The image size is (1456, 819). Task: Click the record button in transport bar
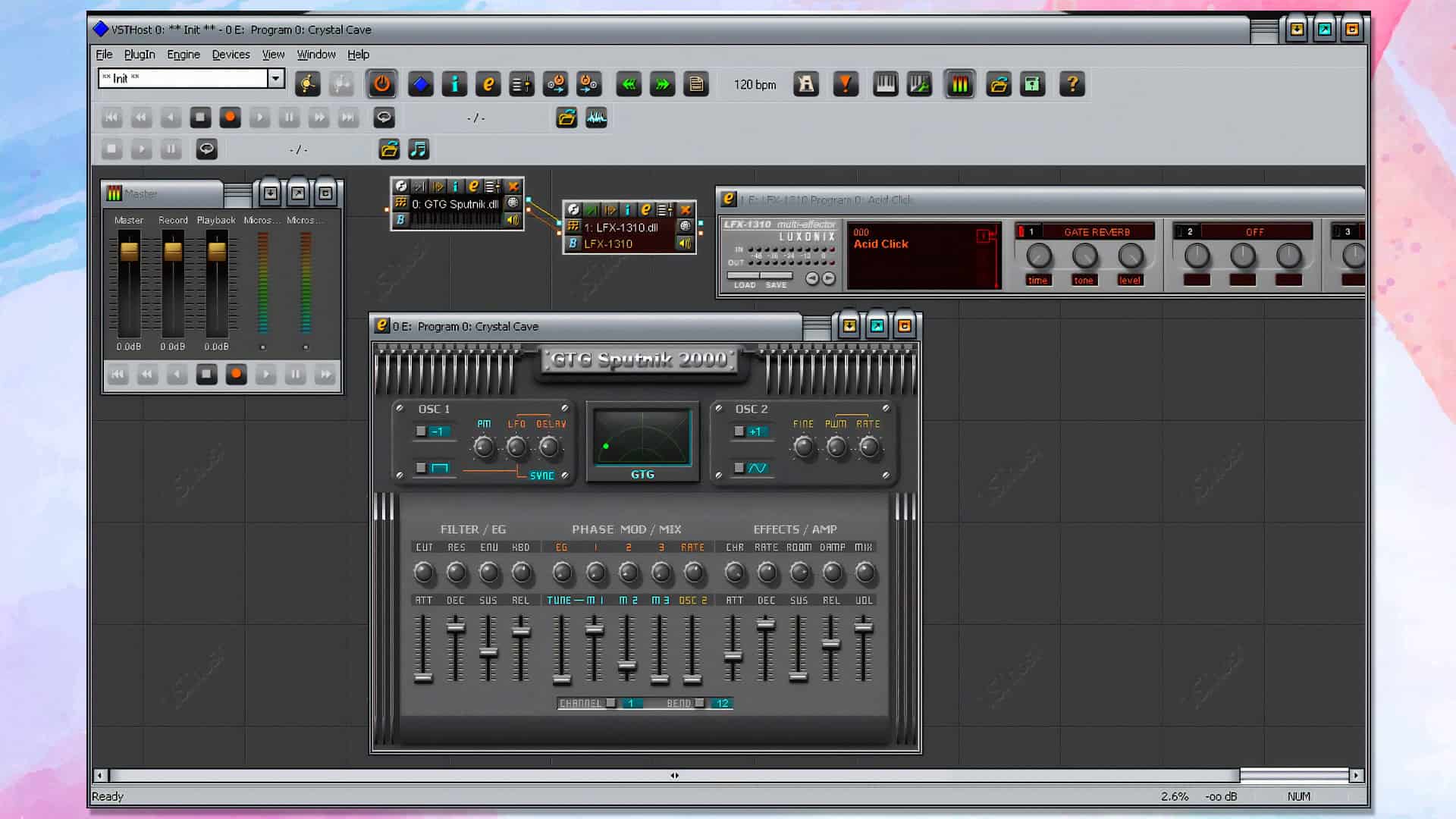[x=230, y=118]
